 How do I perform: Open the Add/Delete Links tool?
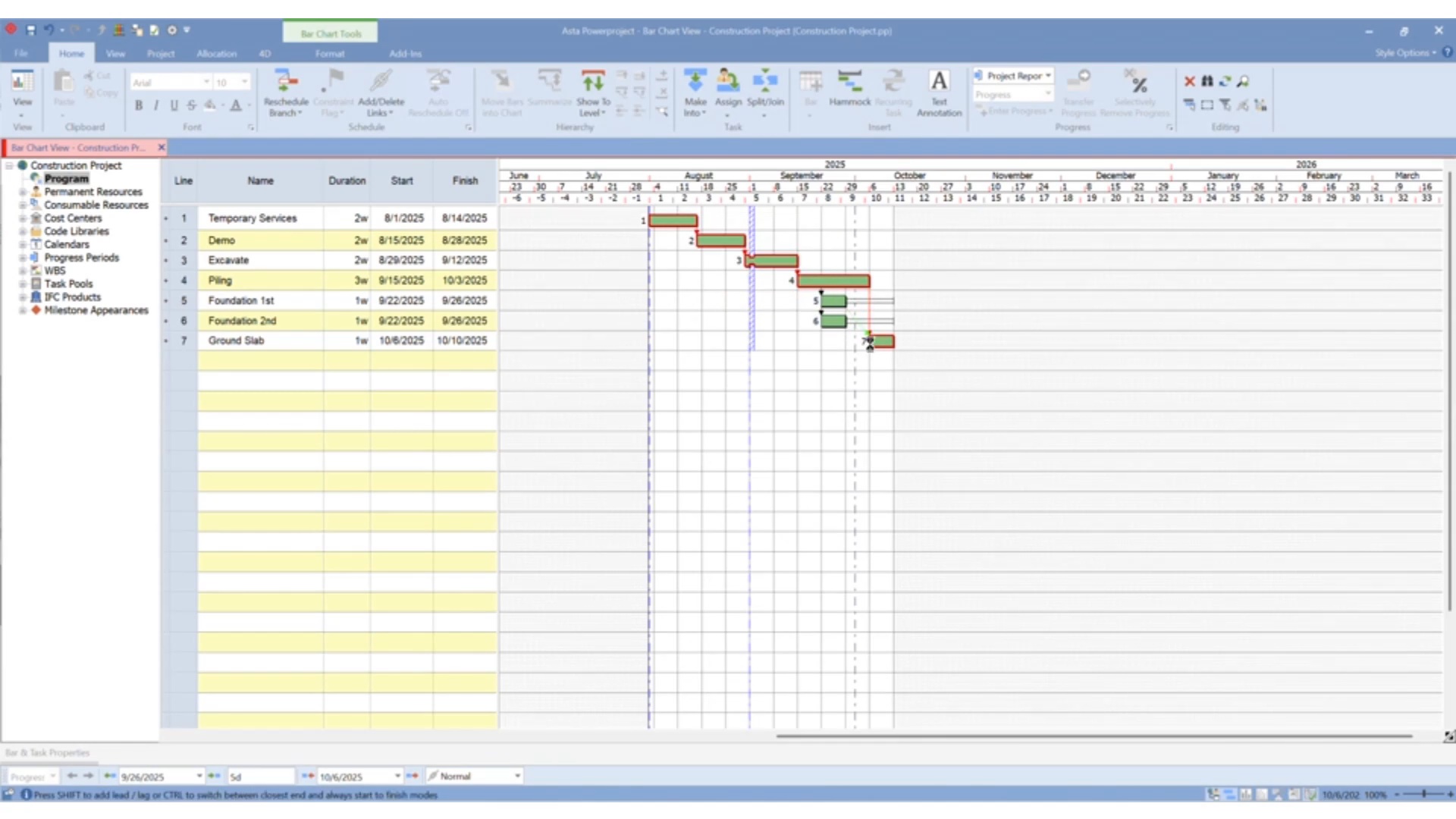(381, 82)
